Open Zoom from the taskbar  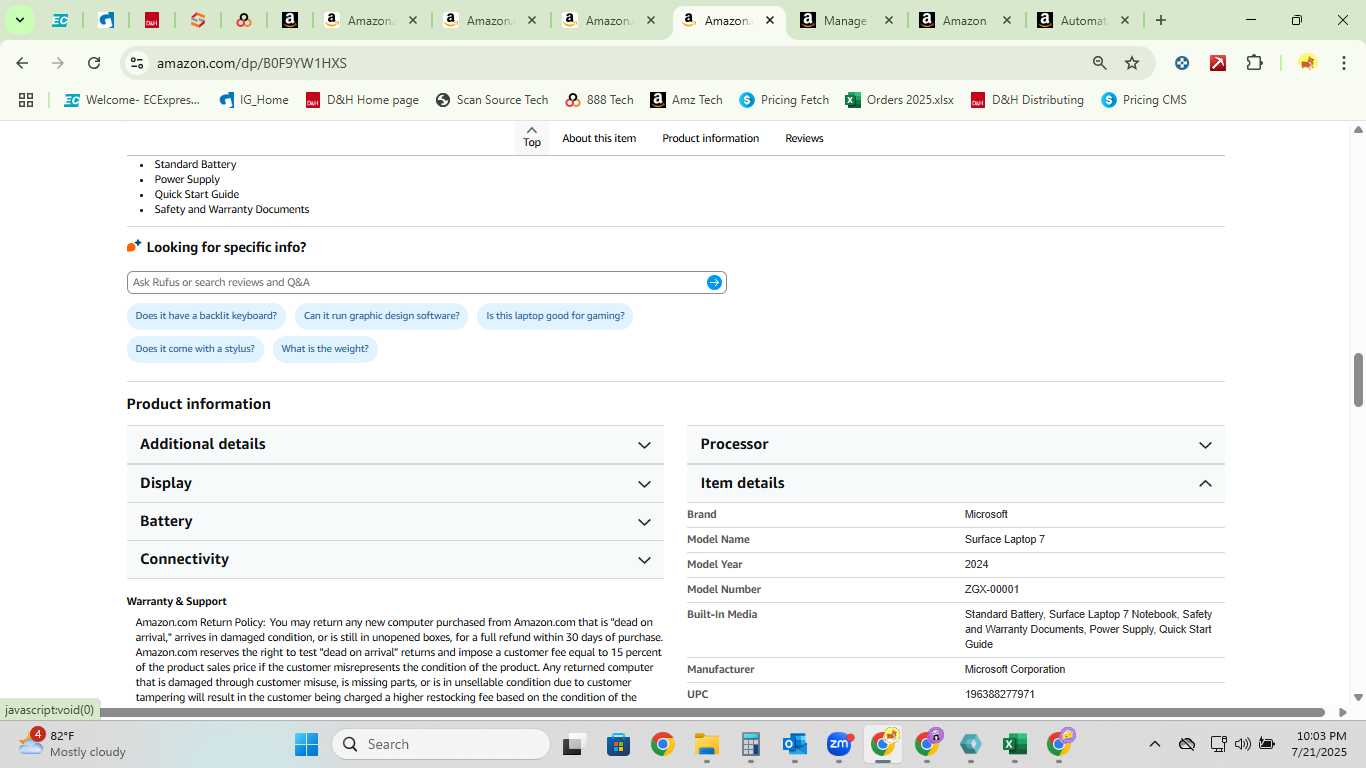[x=838, y=744]
